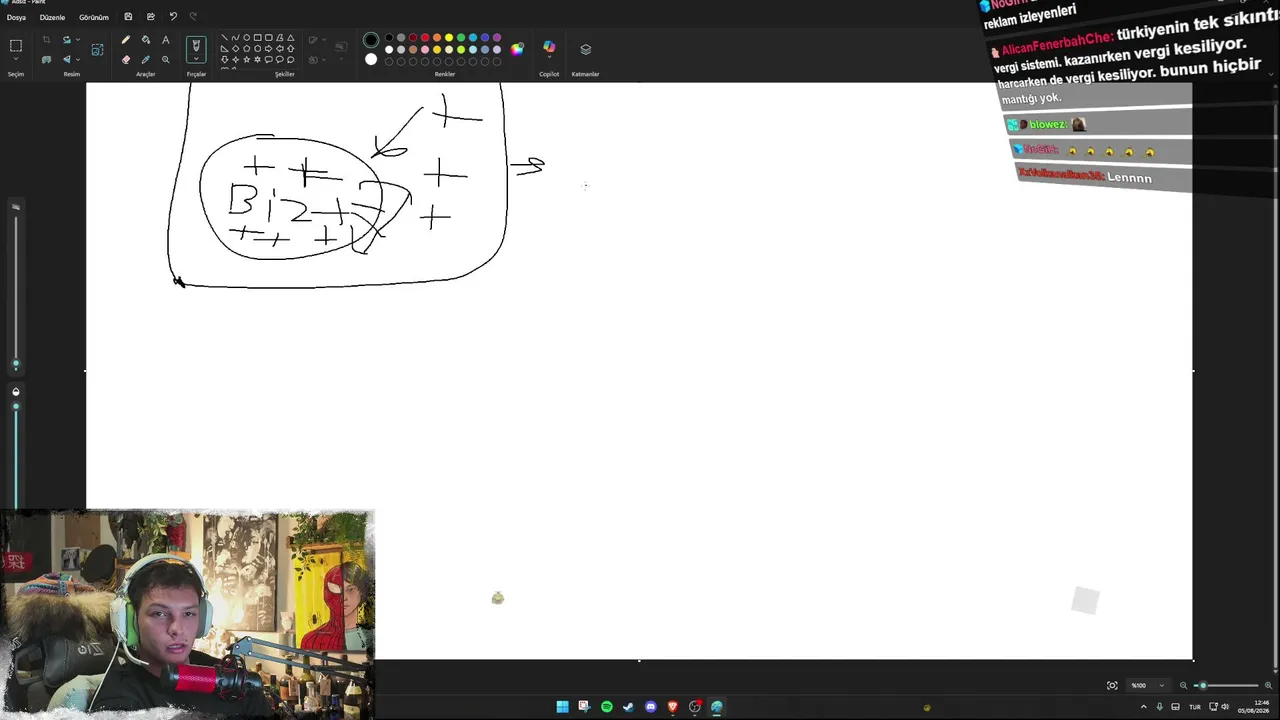Select the Color picker eyedropper tool
Image resolution: width=1280 pixels, height=720 pixels.
pos(146,59)
